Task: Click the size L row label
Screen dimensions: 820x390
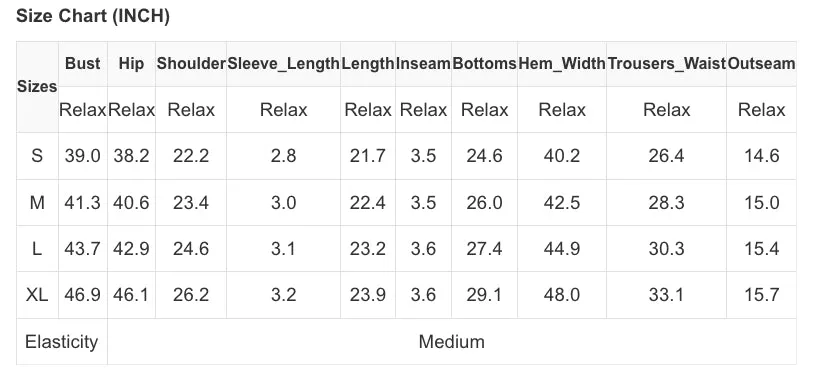Action: pyautogui.click(x=37, y=248)
